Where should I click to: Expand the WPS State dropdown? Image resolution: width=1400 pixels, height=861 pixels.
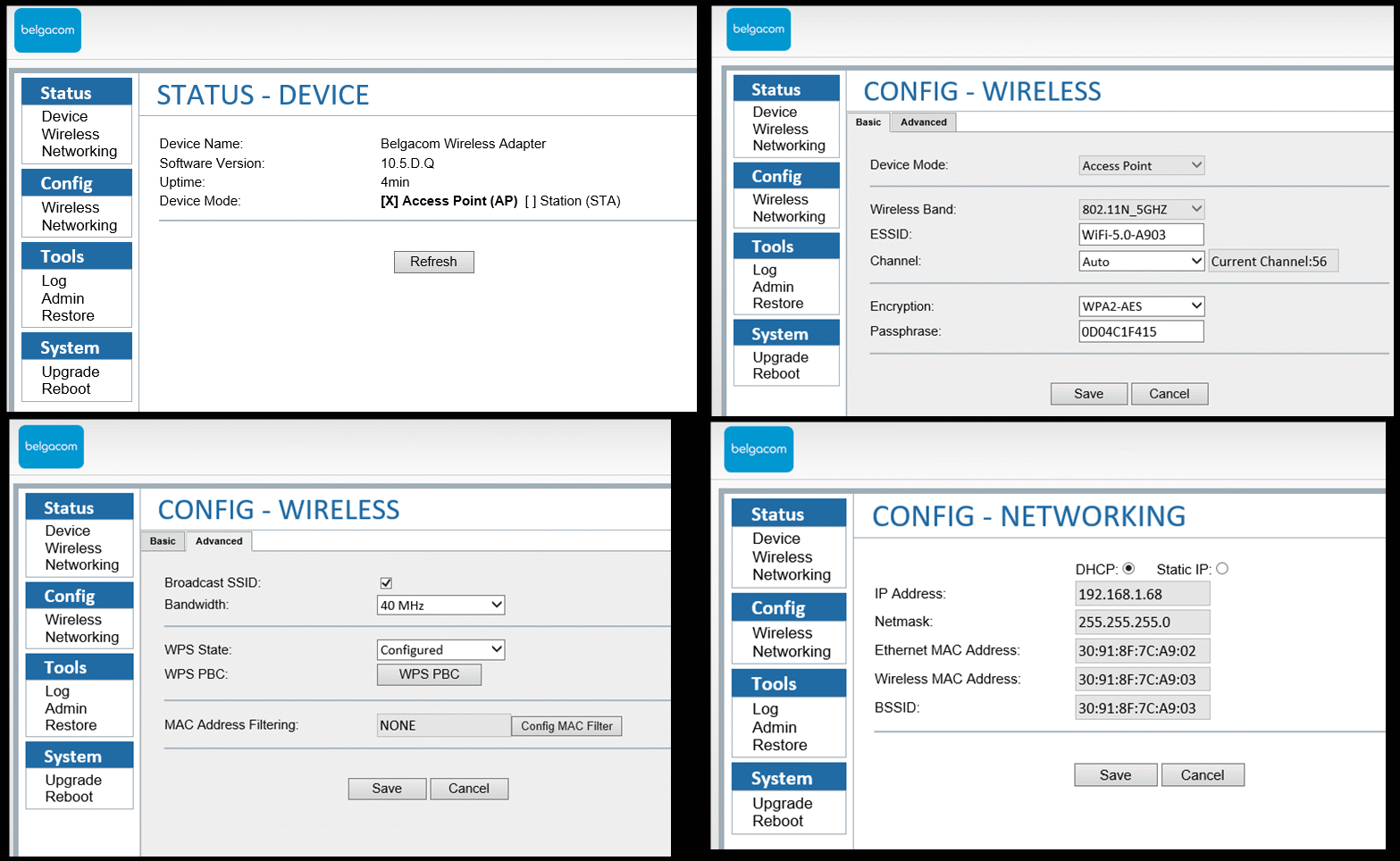[x=440, y=650]
